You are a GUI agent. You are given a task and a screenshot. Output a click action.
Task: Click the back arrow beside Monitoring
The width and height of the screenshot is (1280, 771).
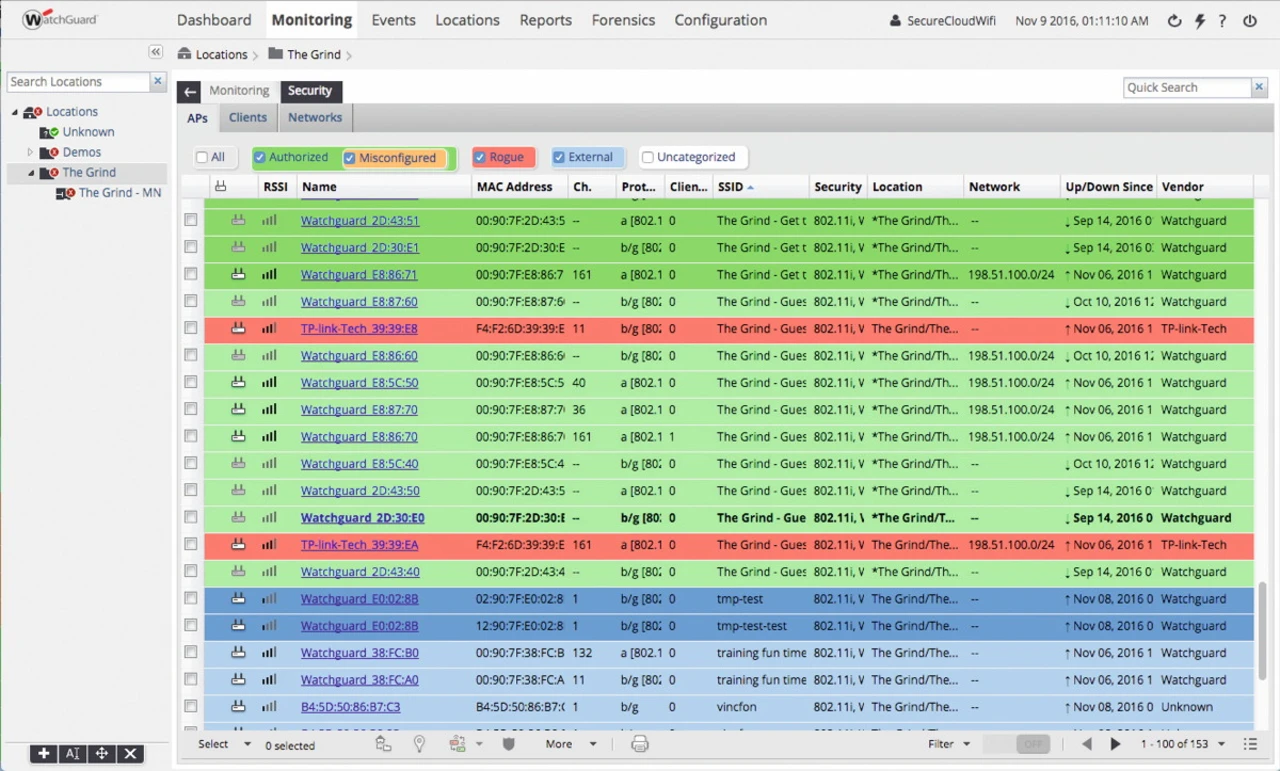[189, 92]
